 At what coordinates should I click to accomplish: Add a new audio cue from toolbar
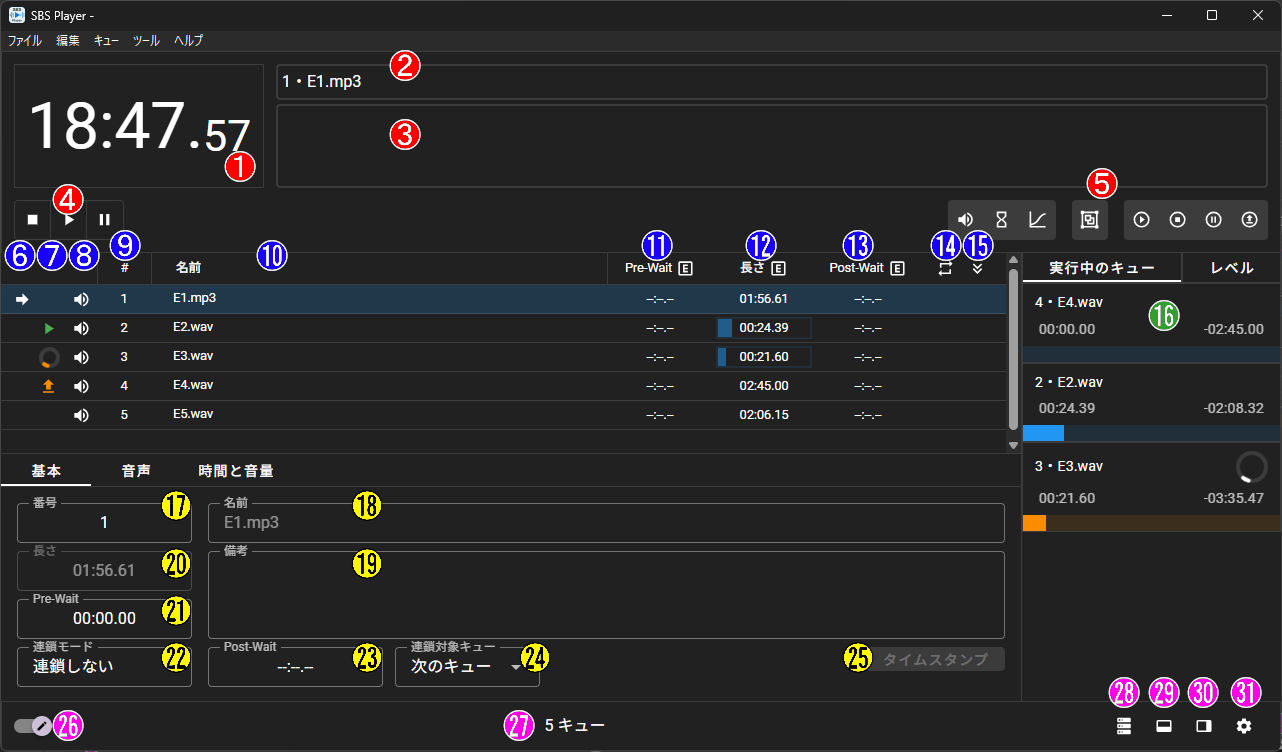click(x=966, y=219)
